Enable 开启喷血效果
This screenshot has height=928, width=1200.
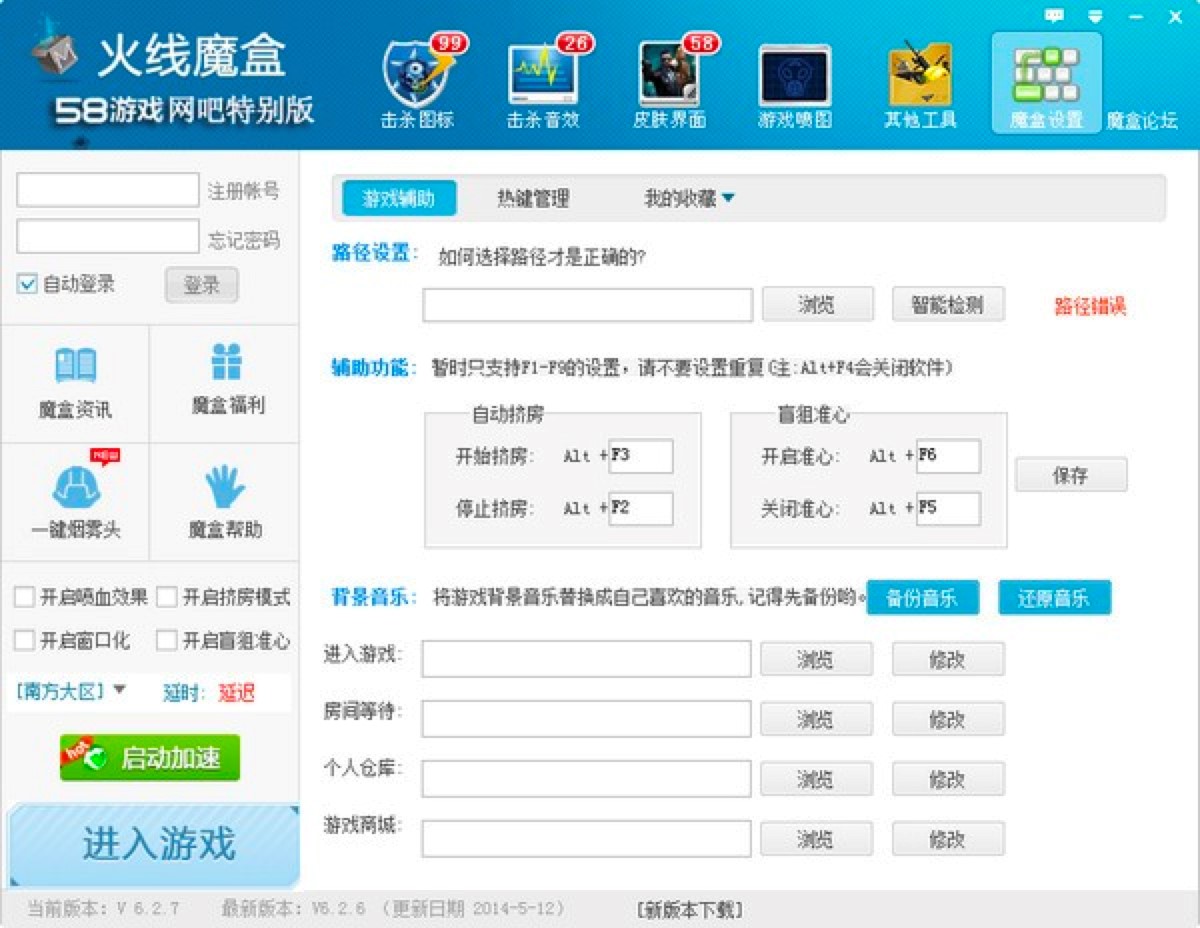click(23, 597)
